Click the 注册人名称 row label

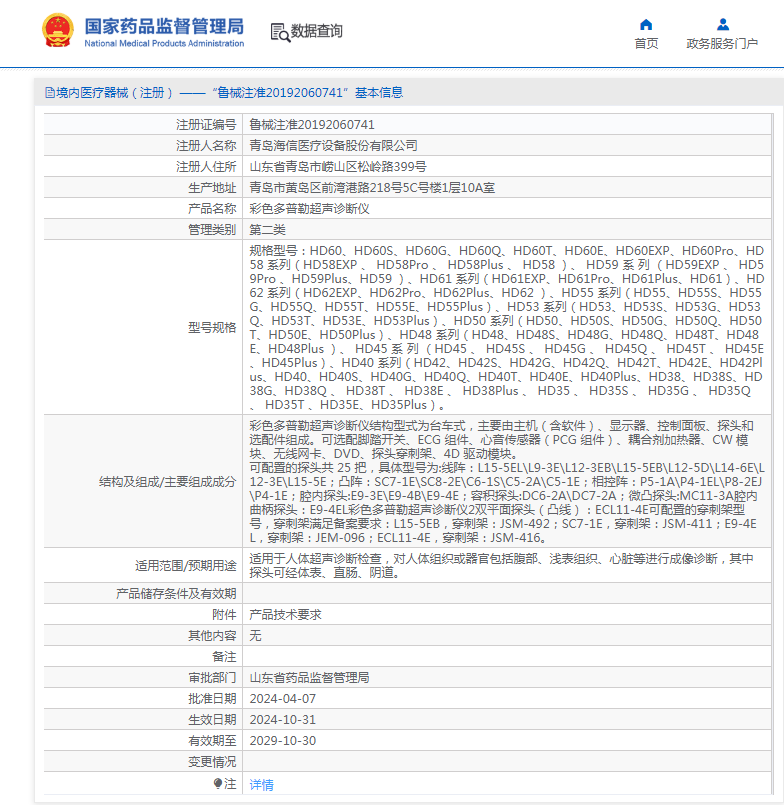pyautogui.click(x=206, y=146)
